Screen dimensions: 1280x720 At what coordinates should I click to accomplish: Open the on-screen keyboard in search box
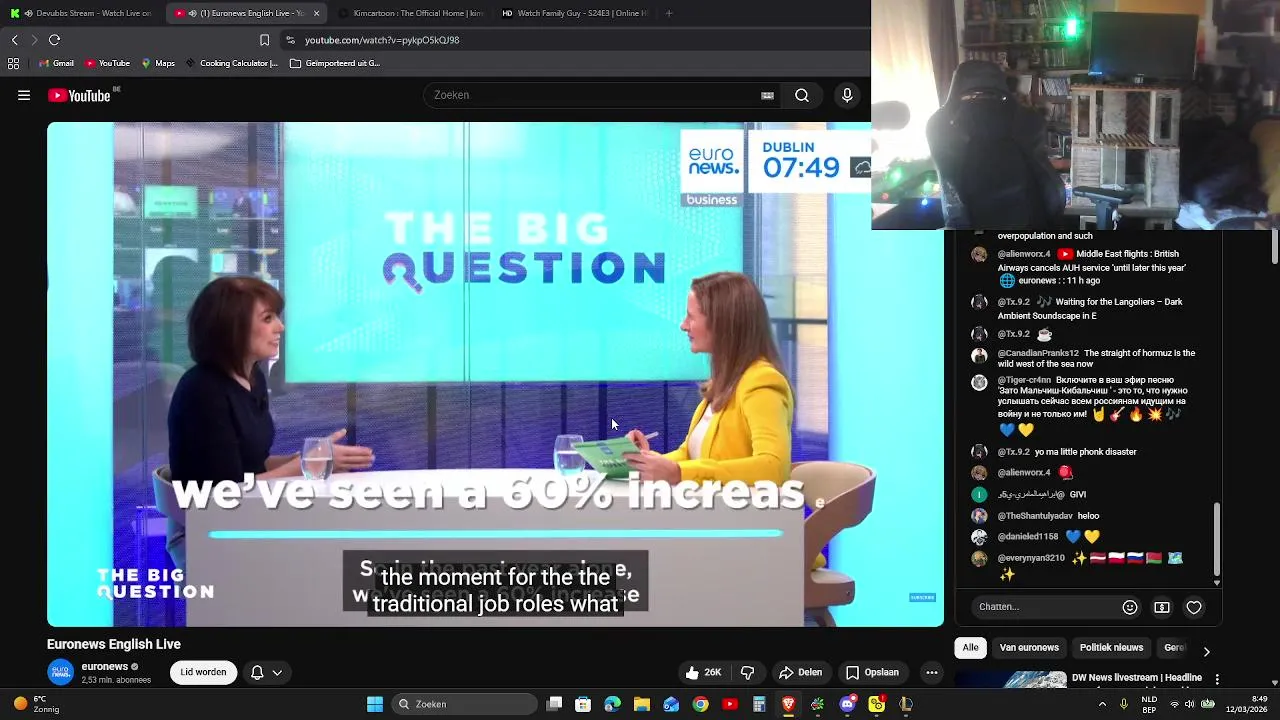coord(767,96)
